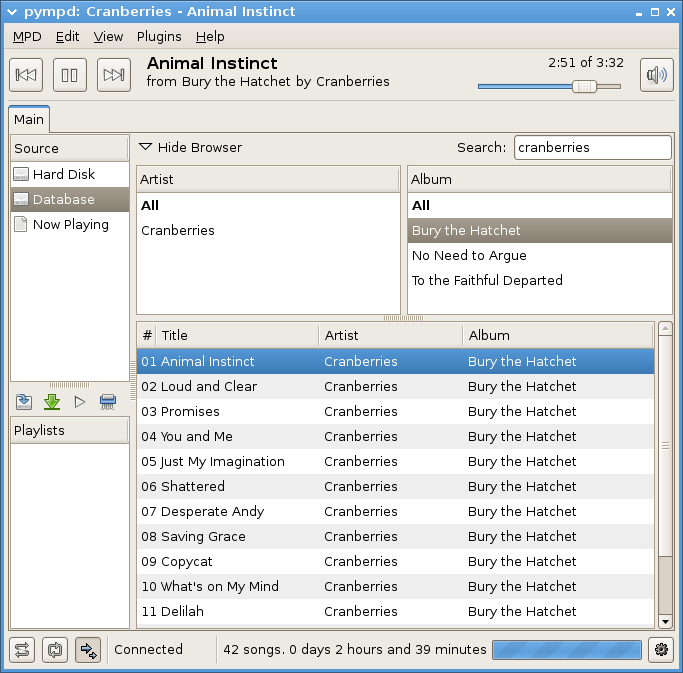Toggle the repeat mode button

point(55,650)
